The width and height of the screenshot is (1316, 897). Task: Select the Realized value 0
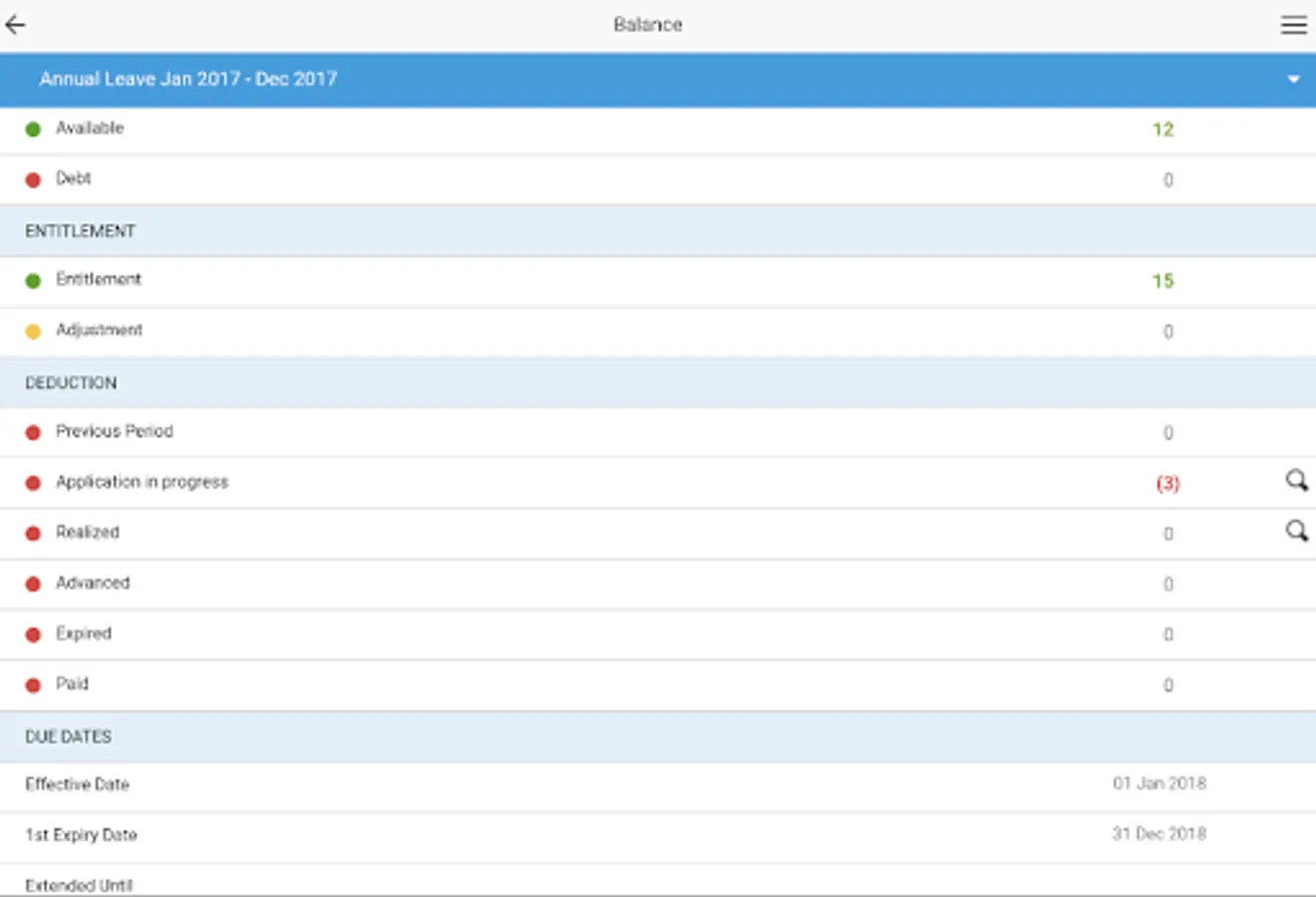[1168, 534]
